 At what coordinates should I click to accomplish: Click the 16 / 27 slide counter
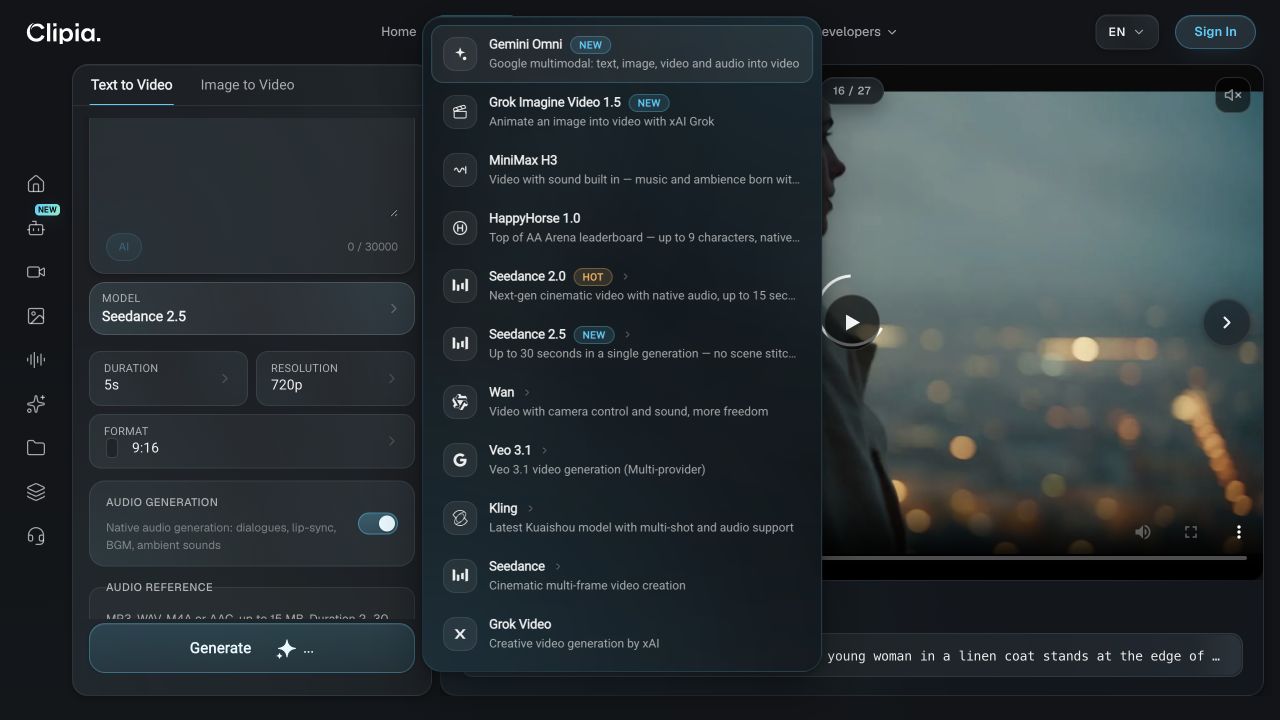click(851, 91)
